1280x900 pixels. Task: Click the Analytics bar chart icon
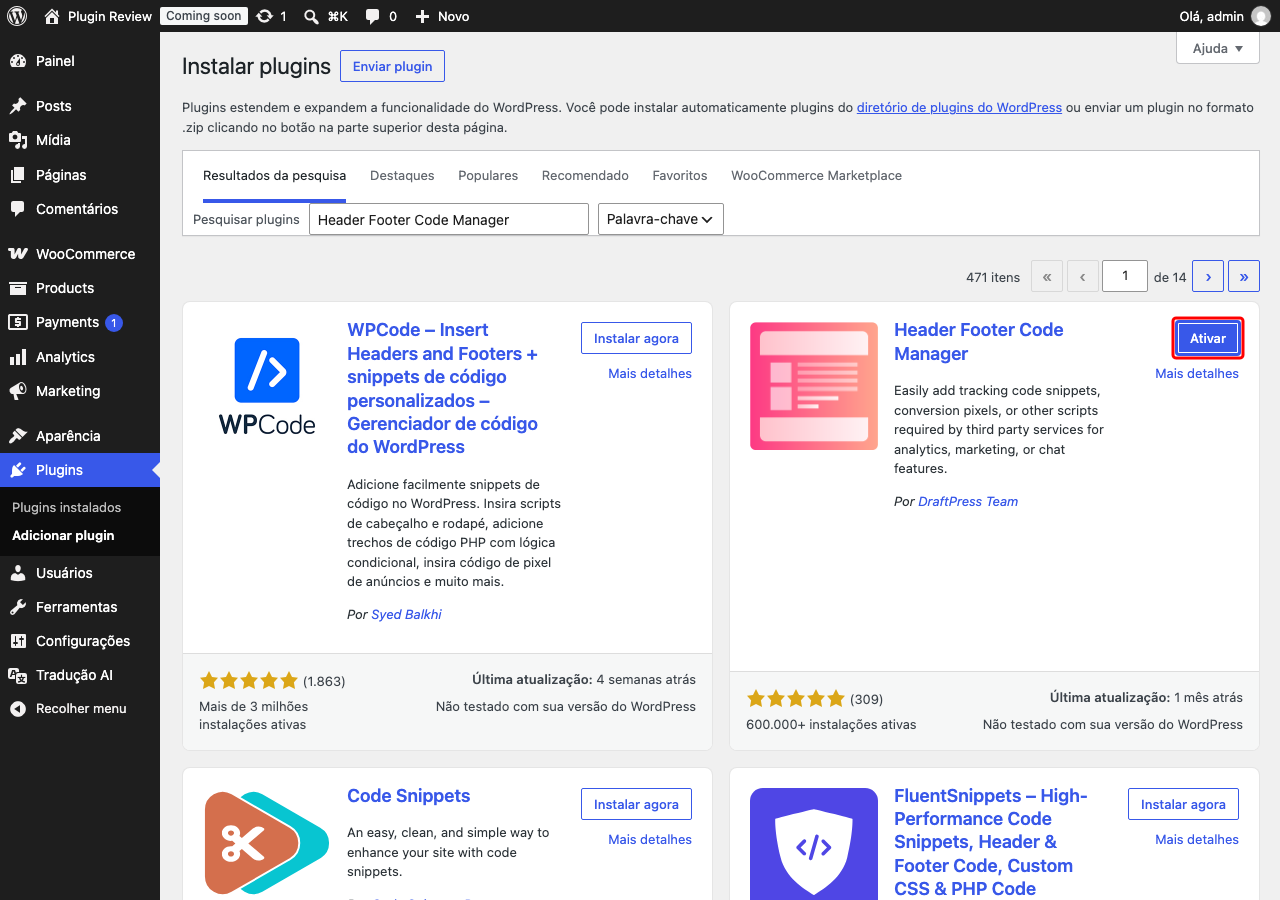pyautogui.click(x=18, y=357)
